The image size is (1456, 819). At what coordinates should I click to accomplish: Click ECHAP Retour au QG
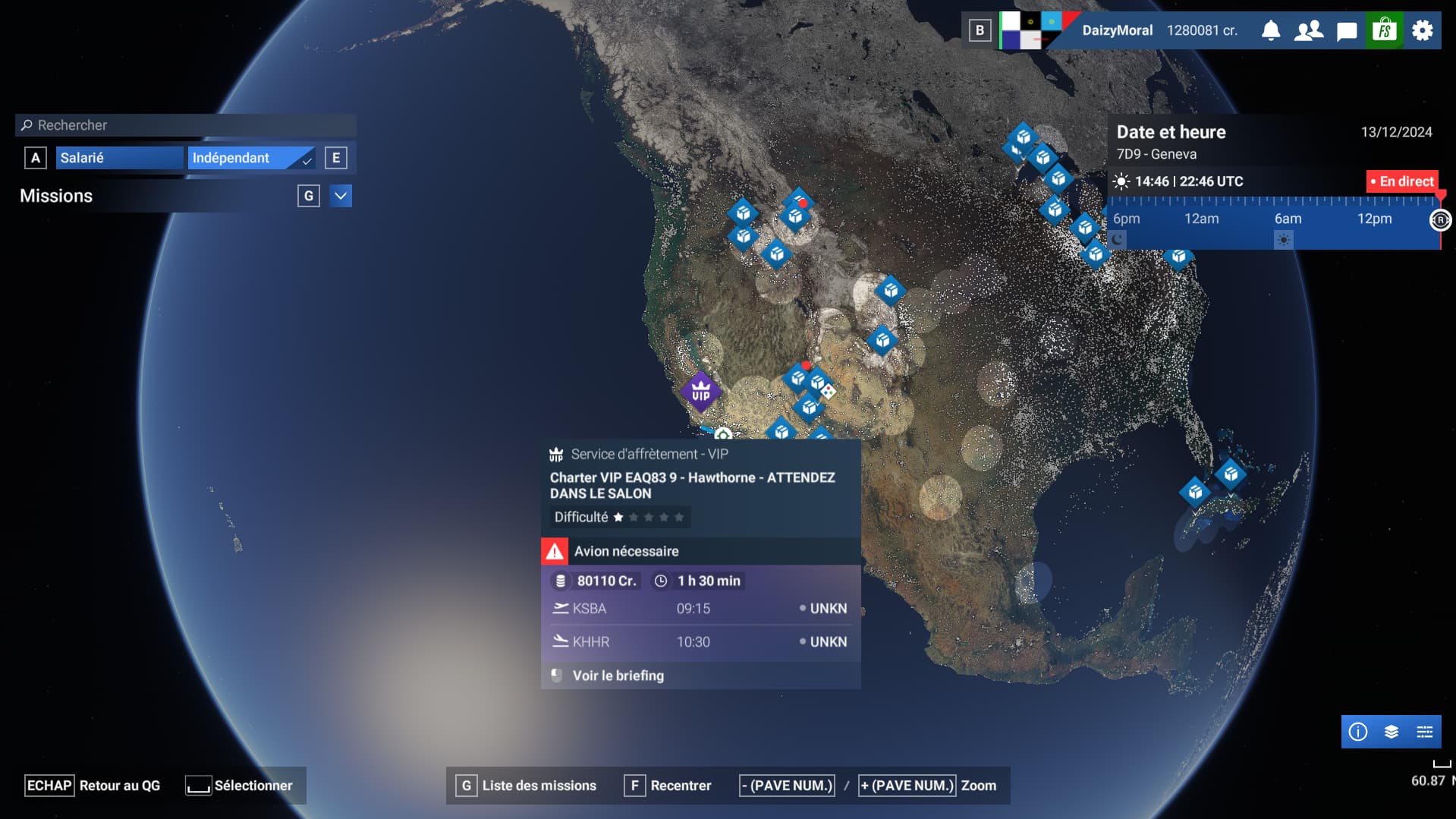coord(93,786)
